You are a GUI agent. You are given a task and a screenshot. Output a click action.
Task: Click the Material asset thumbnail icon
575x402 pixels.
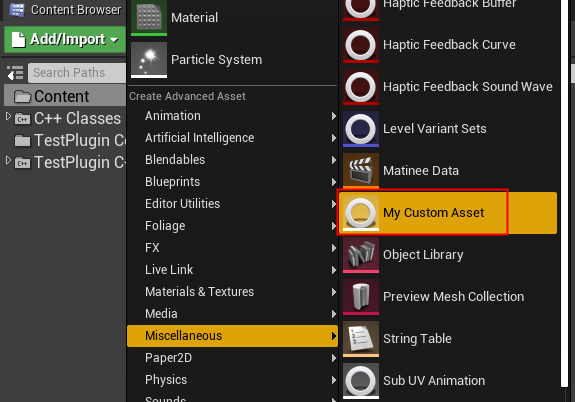[x=149, y=18]
